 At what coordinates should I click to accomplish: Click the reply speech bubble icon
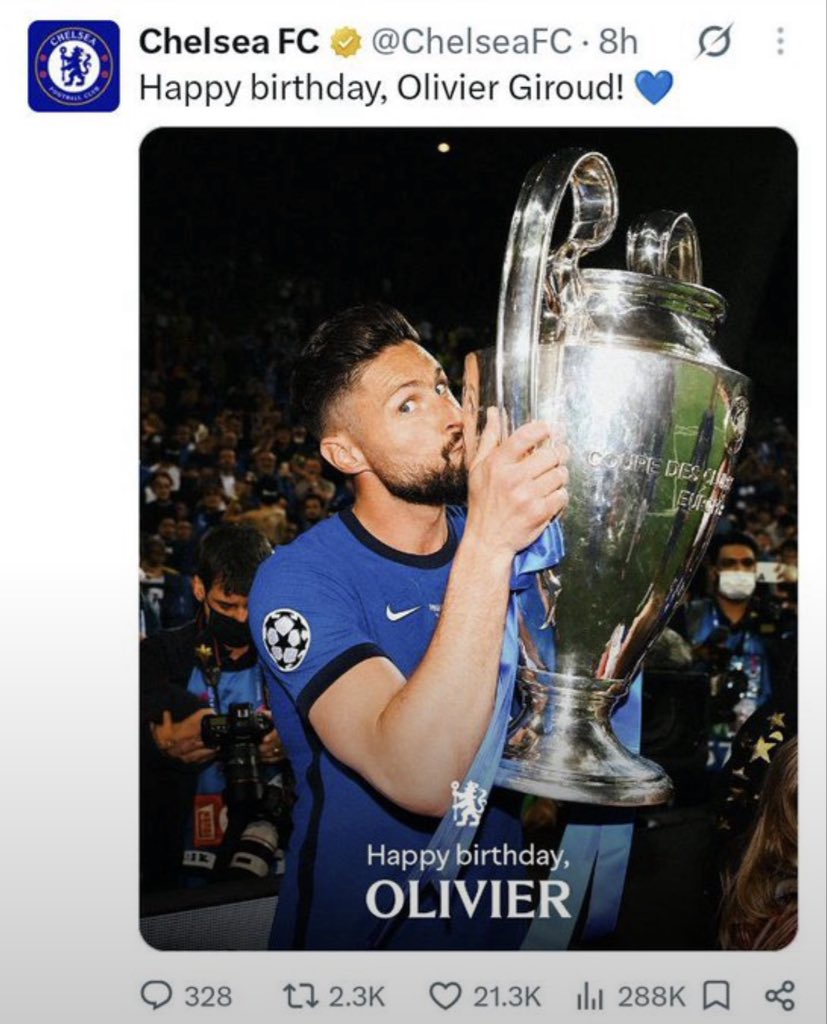157,995
